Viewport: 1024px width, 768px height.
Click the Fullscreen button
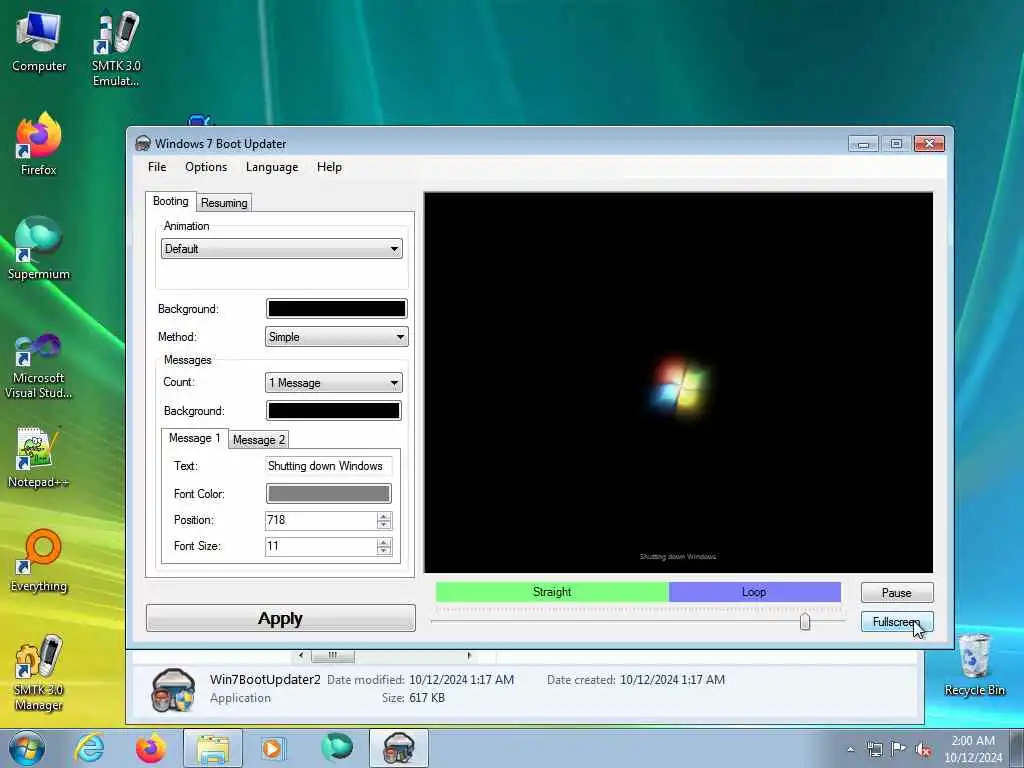(x=897, y=622)
